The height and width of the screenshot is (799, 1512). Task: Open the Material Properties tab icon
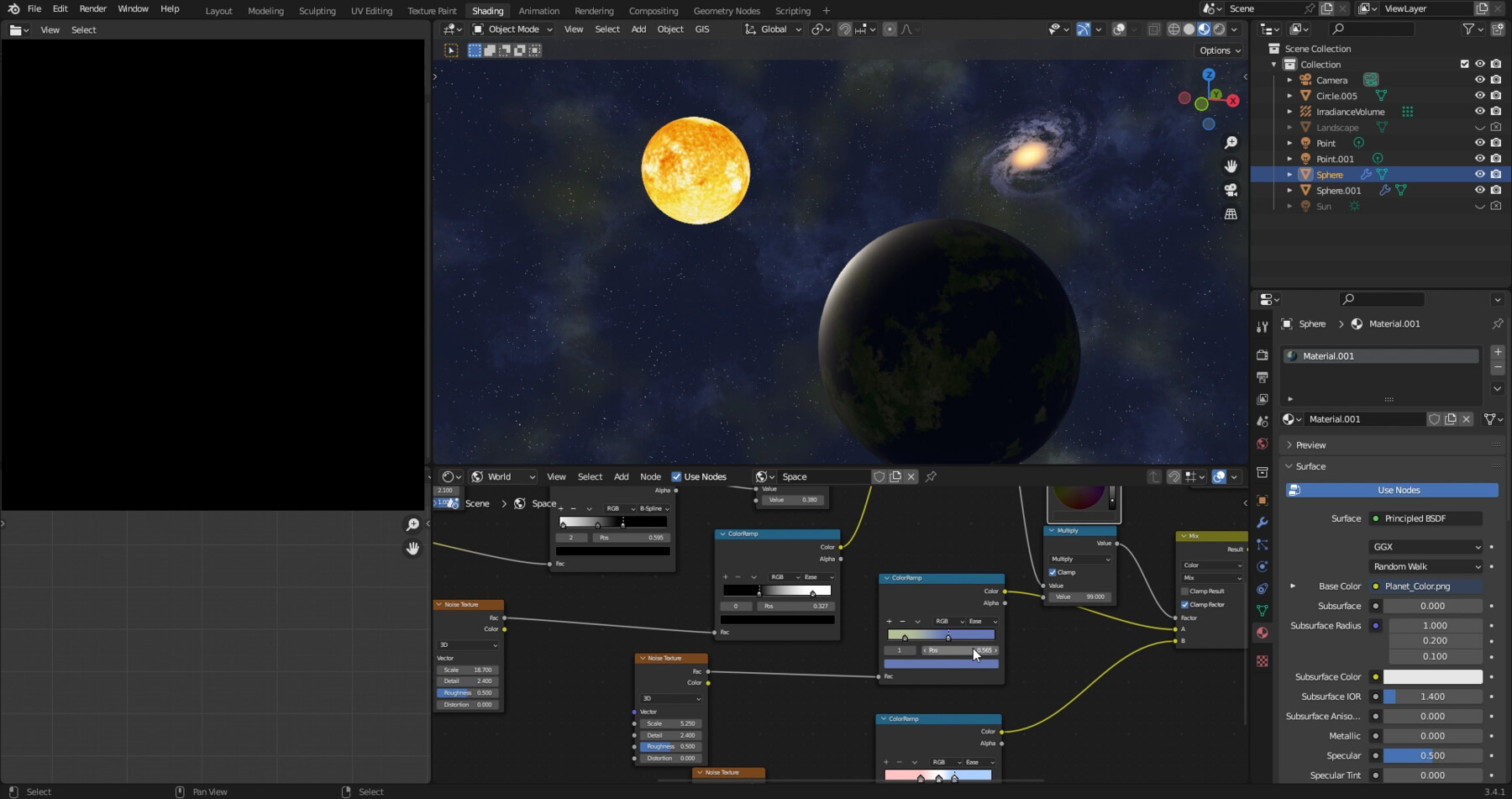[1263, 633]
